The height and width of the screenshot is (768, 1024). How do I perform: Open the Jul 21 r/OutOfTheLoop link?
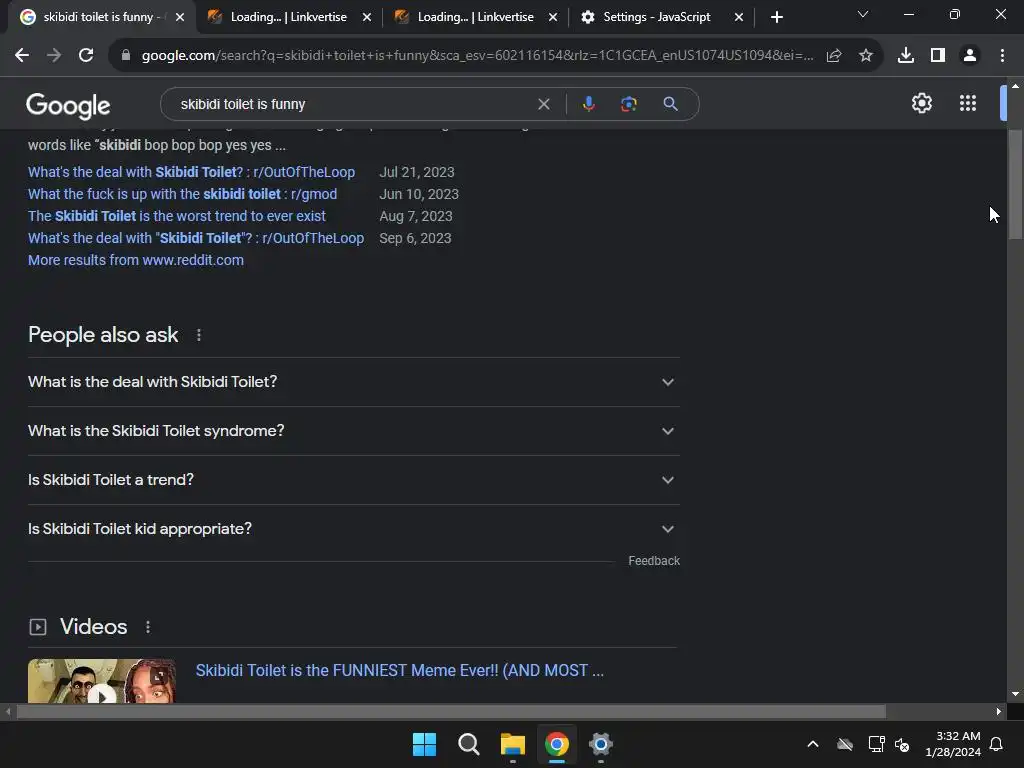[x=191, y=172]
